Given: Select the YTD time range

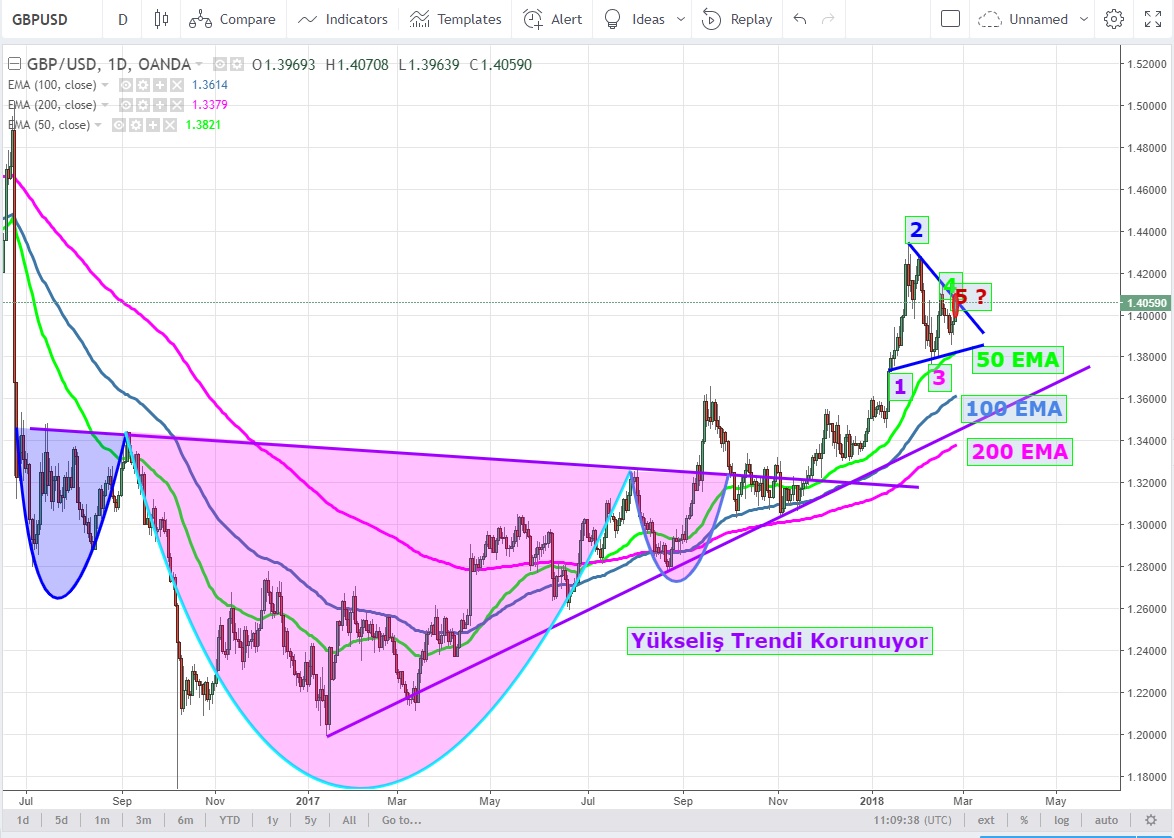Looking at the screenshot, I should coord(229,820).
